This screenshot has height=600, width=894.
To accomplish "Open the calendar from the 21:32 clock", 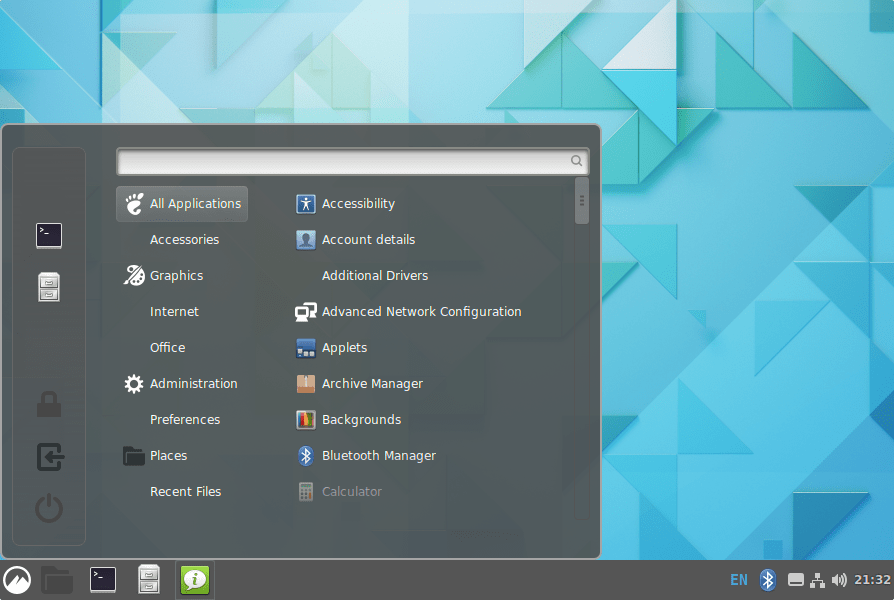I will 872,580.
